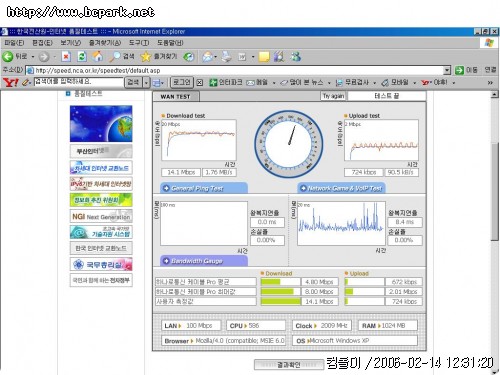500x375 pixels.
Task: Click the Network Game & VoIP Test button
Action: 341,188
